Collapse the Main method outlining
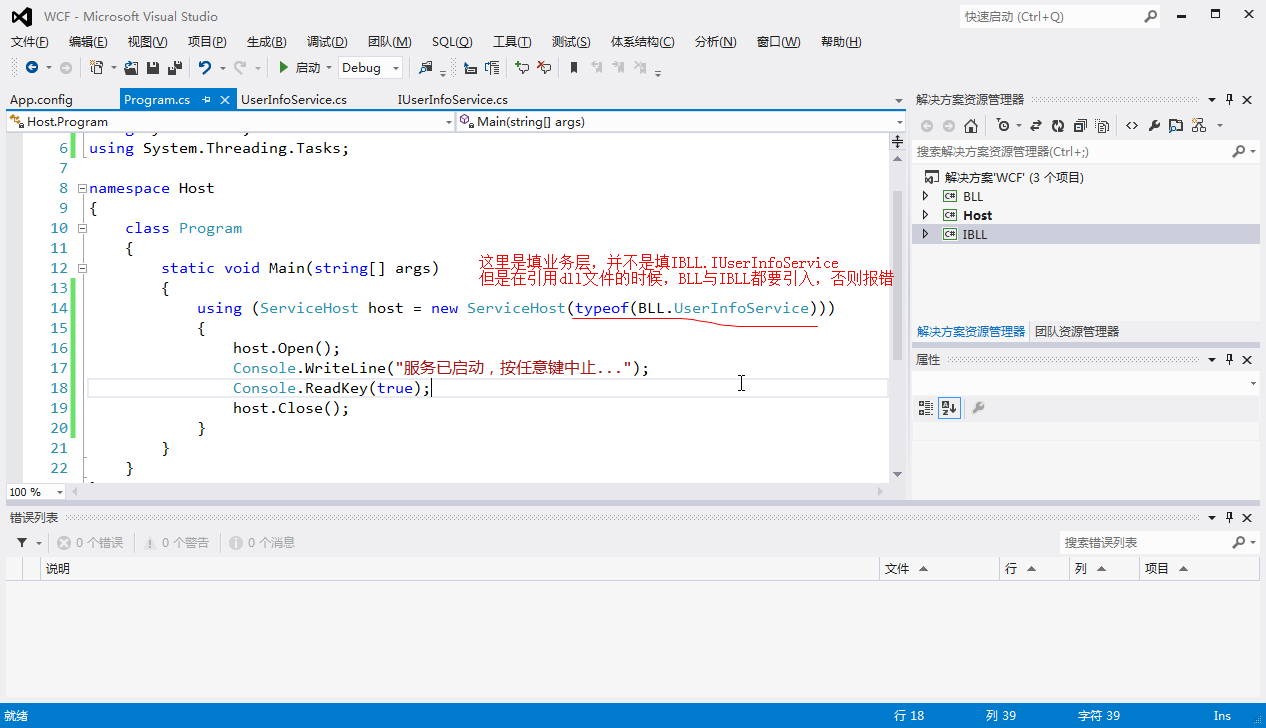Viewport: 1266px width, 728px height. (82, 268)
